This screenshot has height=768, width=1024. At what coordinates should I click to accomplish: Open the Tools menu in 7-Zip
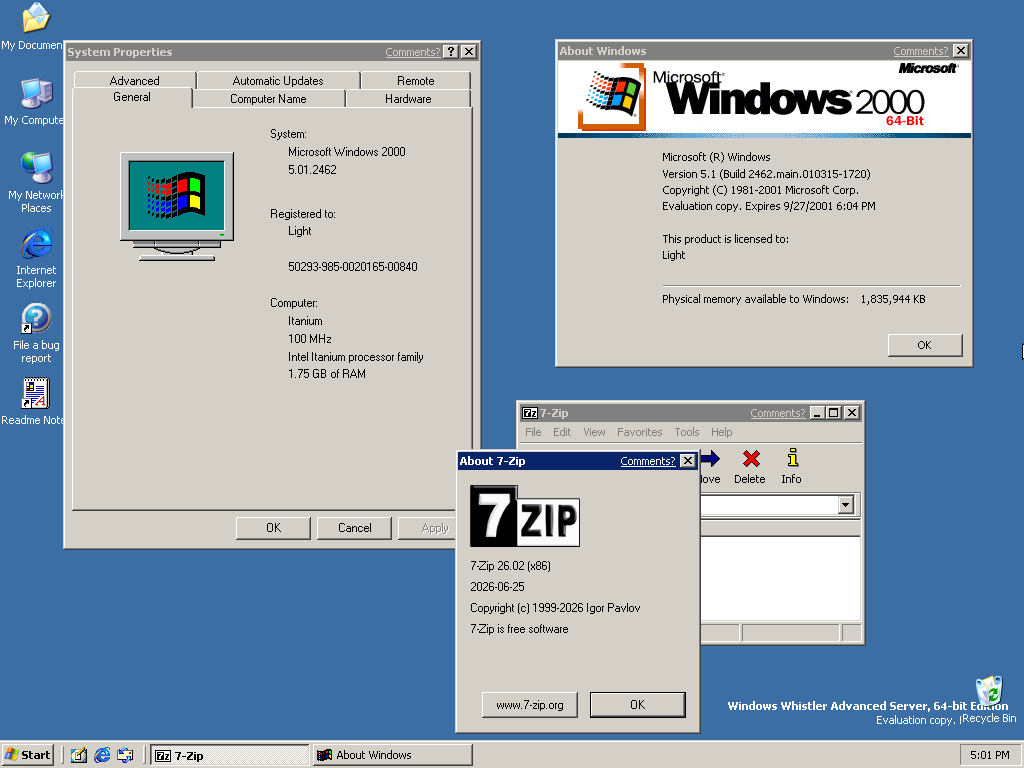pos(687,432)
